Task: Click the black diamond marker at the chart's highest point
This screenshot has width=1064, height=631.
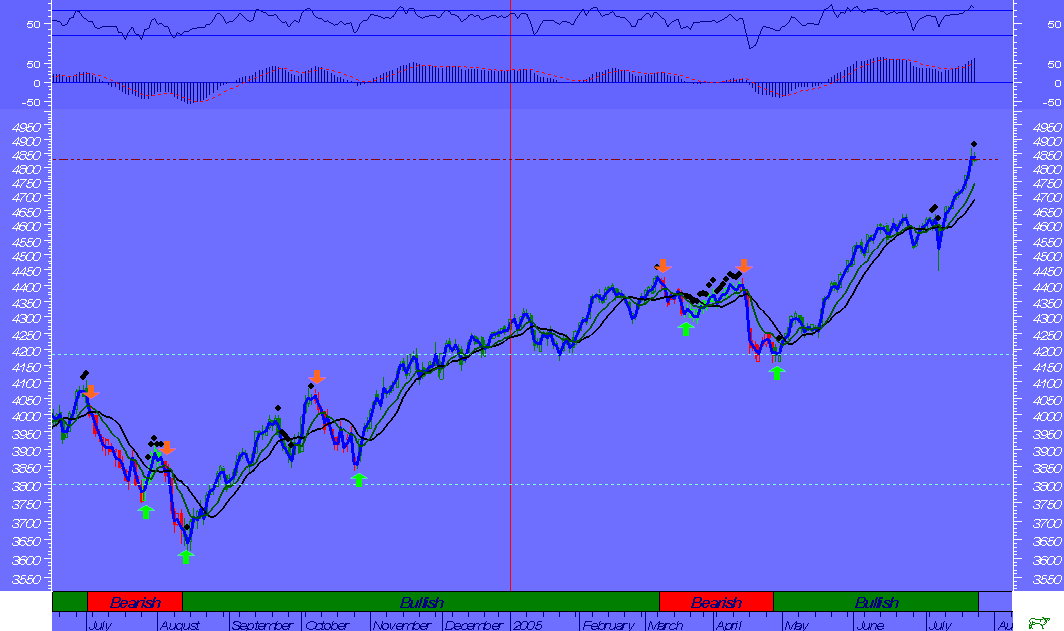Action: click(x=975, y=144)
